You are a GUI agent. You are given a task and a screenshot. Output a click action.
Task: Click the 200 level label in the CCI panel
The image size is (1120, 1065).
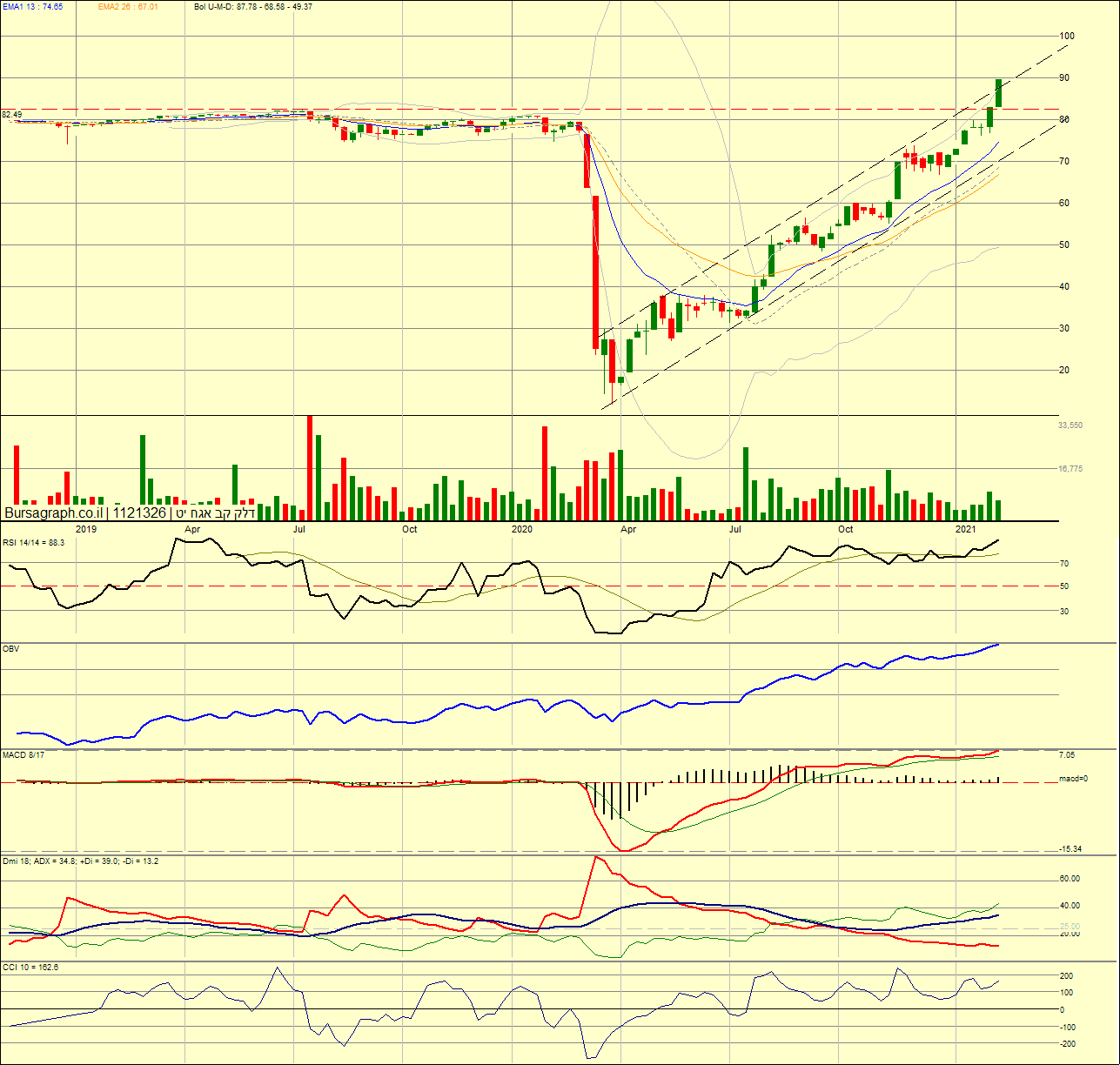1066,976
